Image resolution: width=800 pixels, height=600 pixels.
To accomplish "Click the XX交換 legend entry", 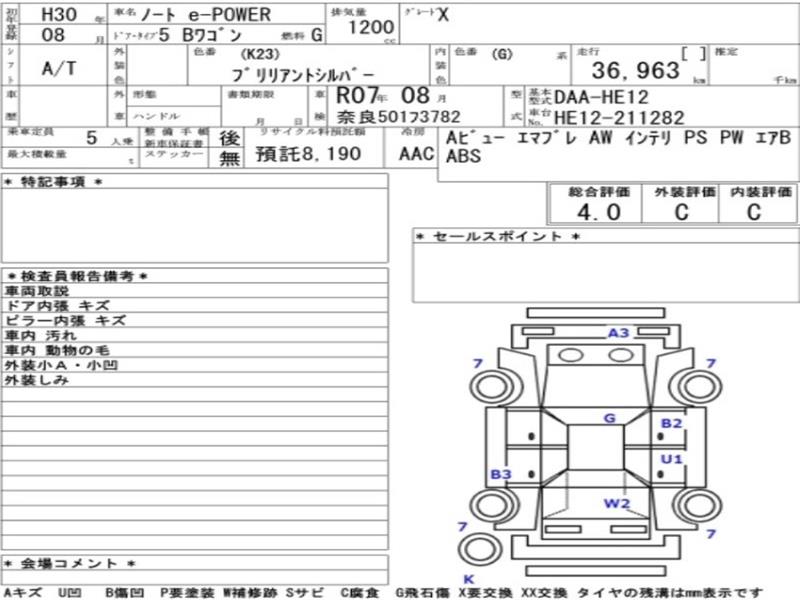I will [544, 593].
